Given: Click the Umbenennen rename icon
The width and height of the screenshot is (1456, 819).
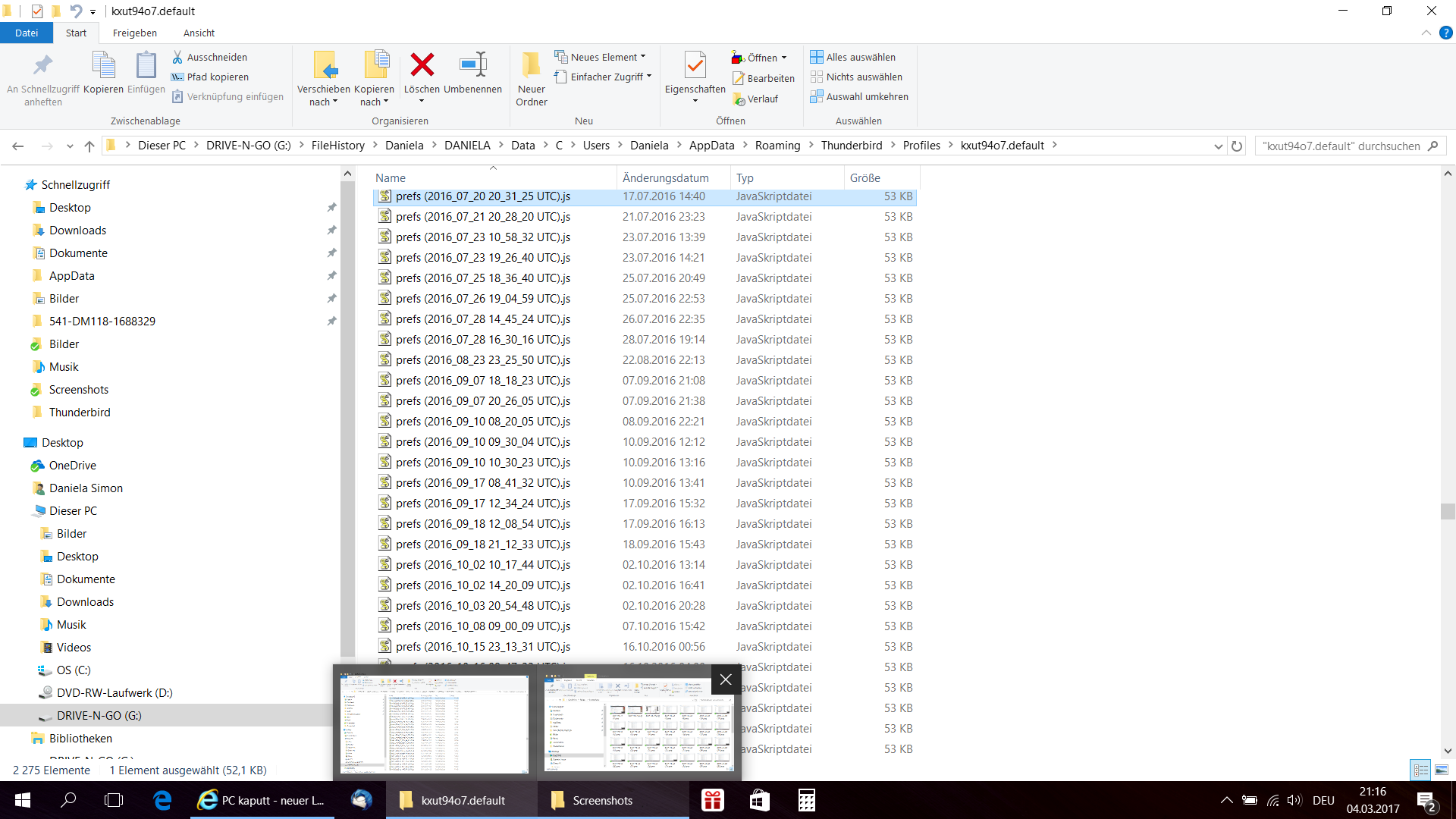Looking at the screenshot, I should point(473,65).
